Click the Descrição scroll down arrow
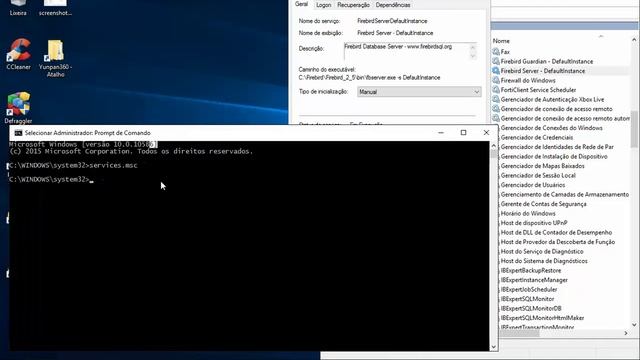Screen dimensions: 640x360 click(x=473, y=56)
